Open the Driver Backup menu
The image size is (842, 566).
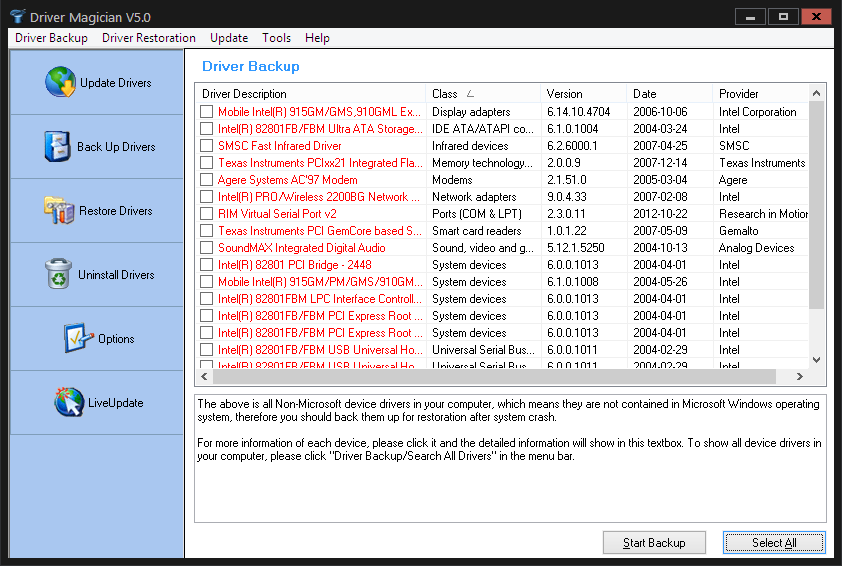[x=52, y=38]
